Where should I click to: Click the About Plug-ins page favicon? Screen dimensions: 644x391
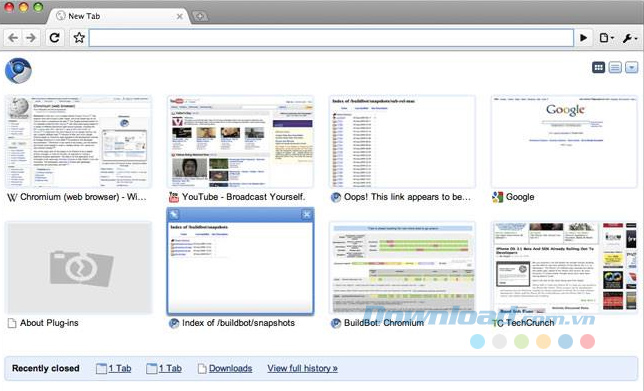tap(12, 323)
